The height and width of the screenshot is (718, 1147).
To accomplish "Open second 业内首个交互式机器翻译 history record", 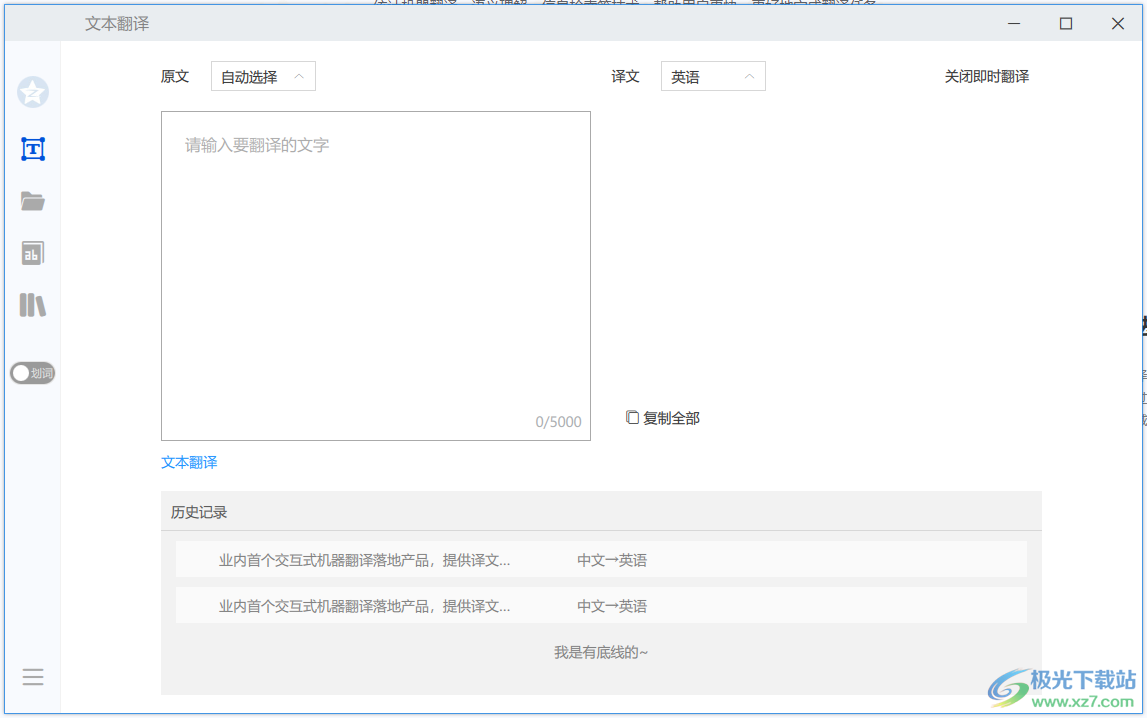I will tap(601, 606).
